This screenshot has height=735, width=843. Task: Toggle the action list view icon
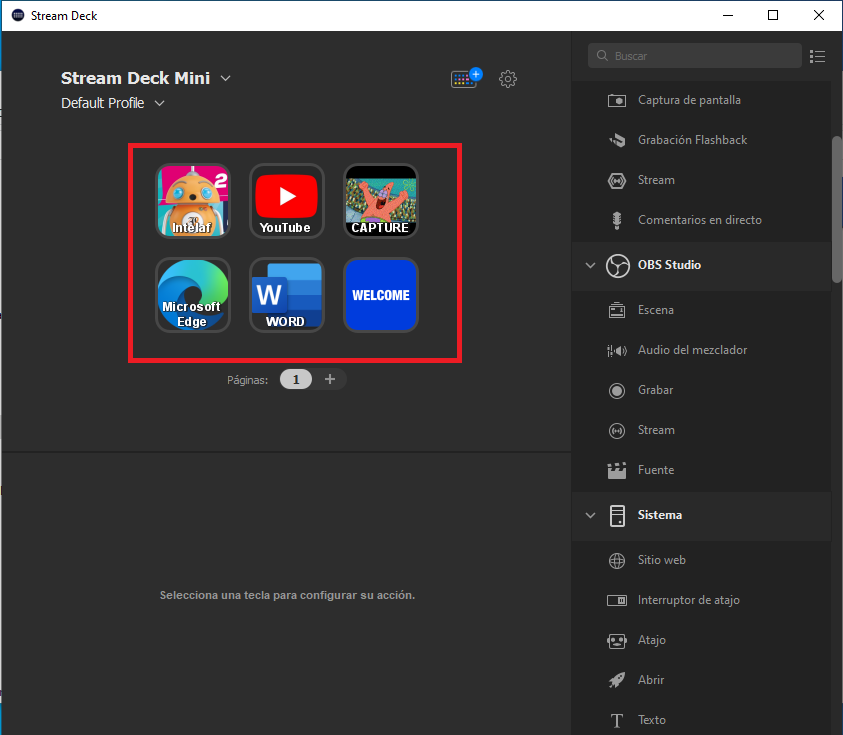[818, 56]
